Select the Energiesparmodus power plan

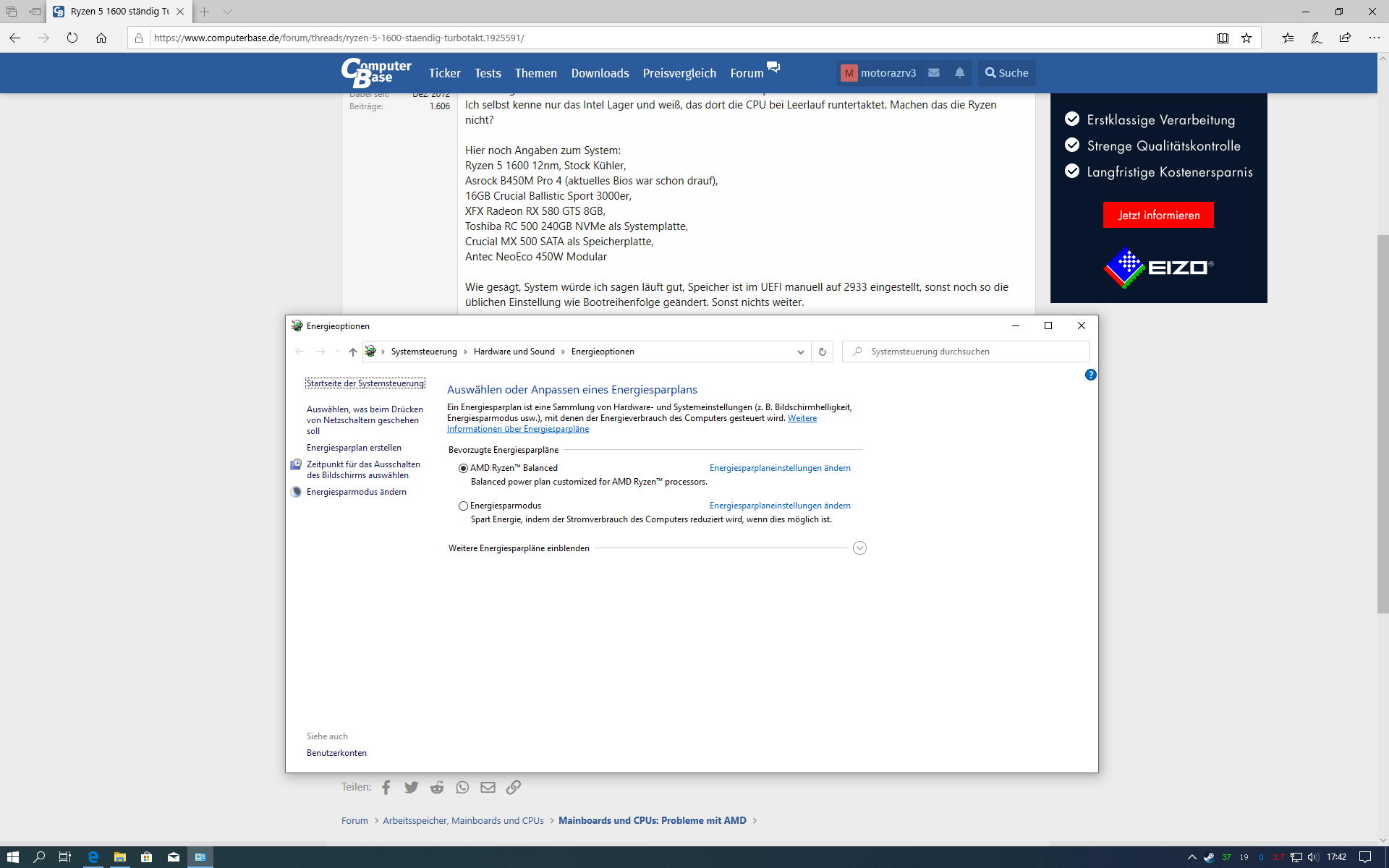(x=463, y=506)
